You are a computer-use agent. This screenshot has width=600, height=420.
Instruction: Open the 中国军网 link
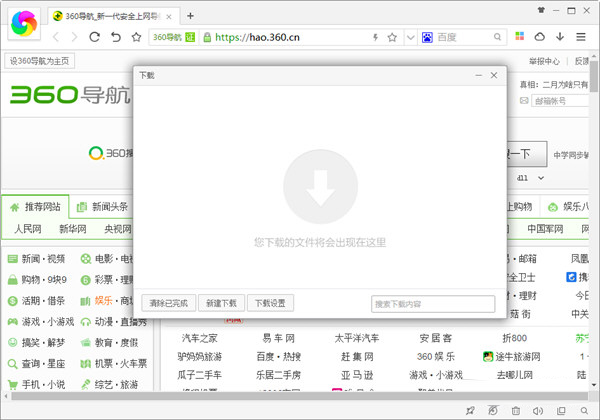tap(545, 229)
